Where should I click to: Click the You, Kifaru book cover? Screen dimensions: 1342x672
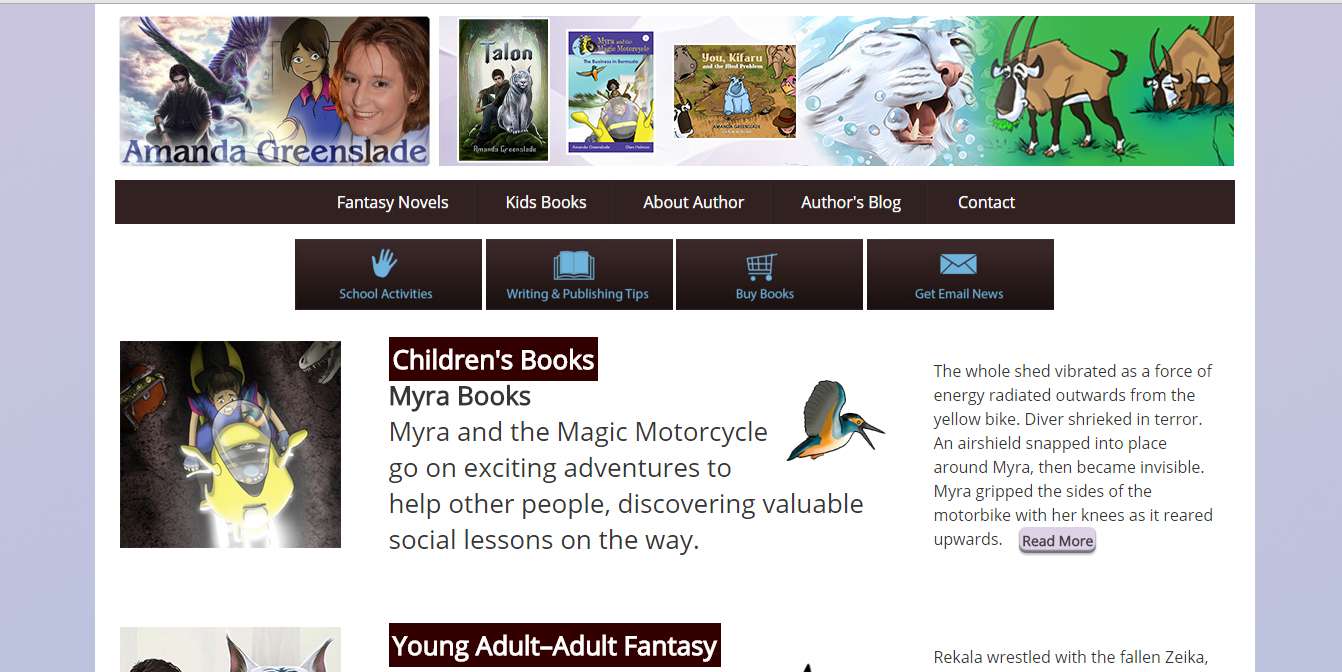[735, 91]
